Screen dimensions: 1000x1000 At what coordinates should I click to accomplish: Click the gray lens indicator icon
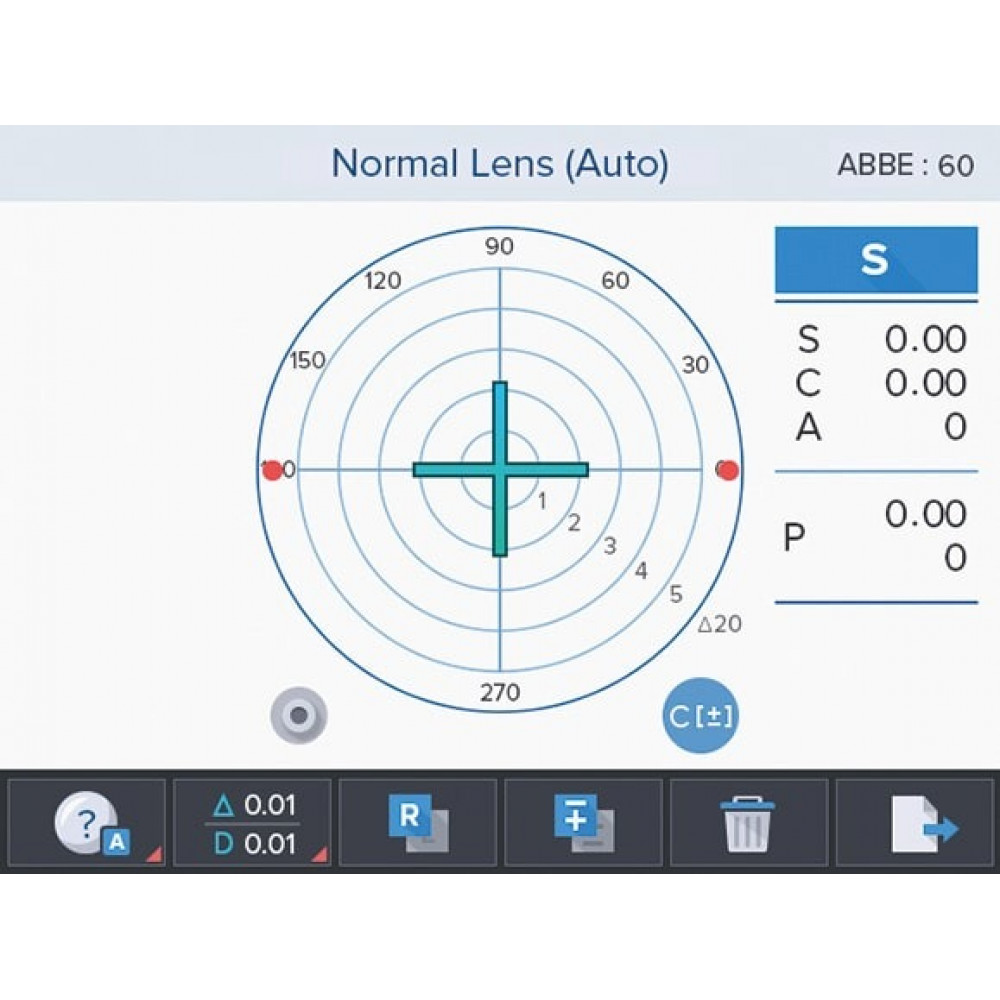click(x=298, y=715)
